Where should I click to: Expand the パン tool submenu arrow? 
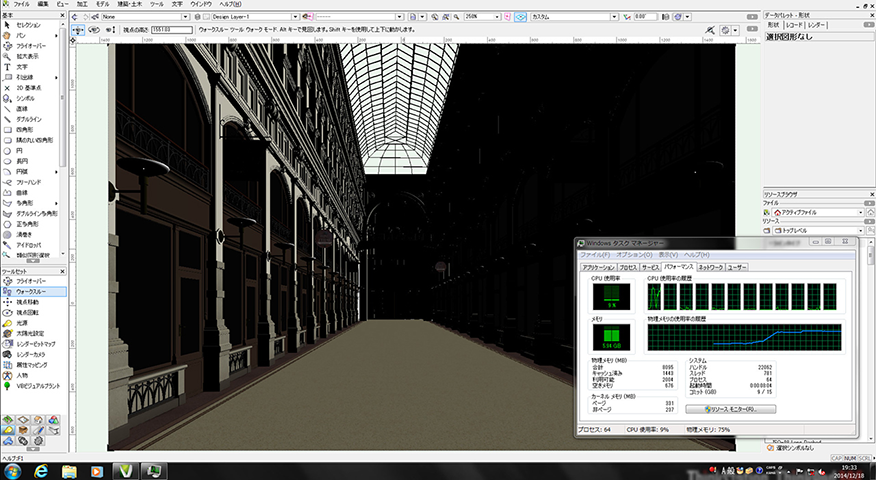point(56,36)
